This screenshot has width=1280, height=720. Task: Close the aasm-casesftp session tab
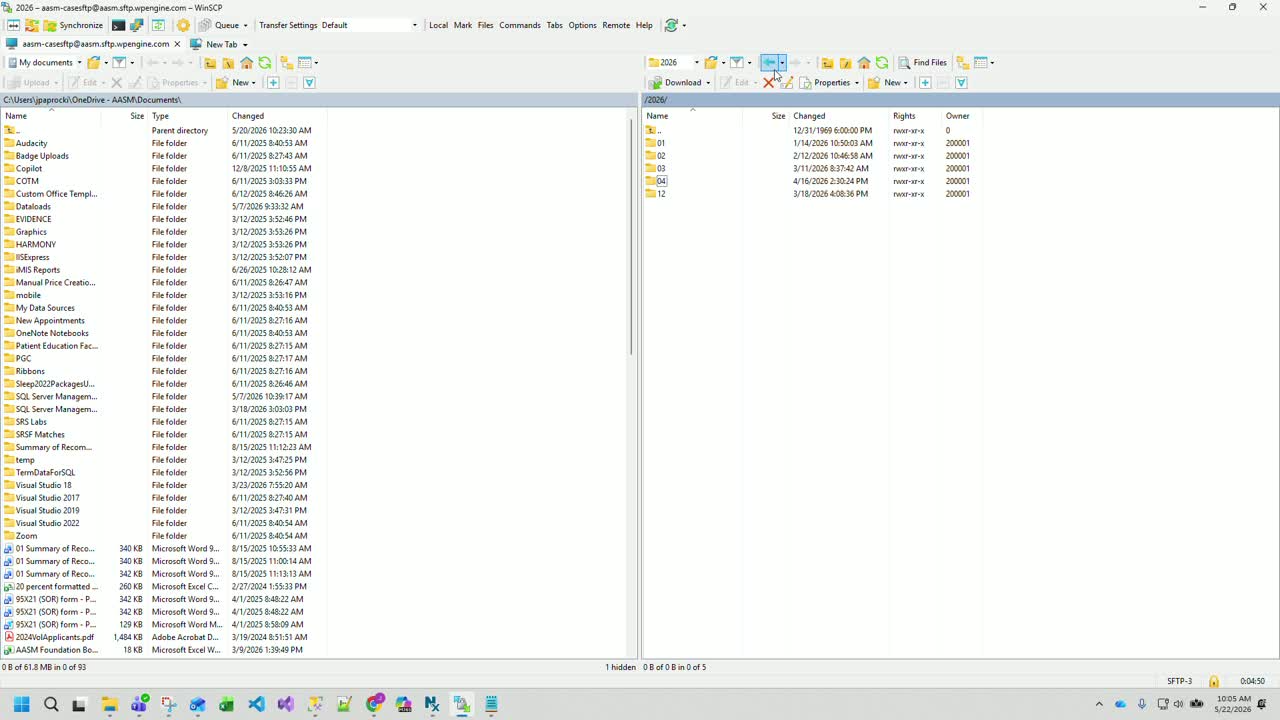click(x=177, y=44)
